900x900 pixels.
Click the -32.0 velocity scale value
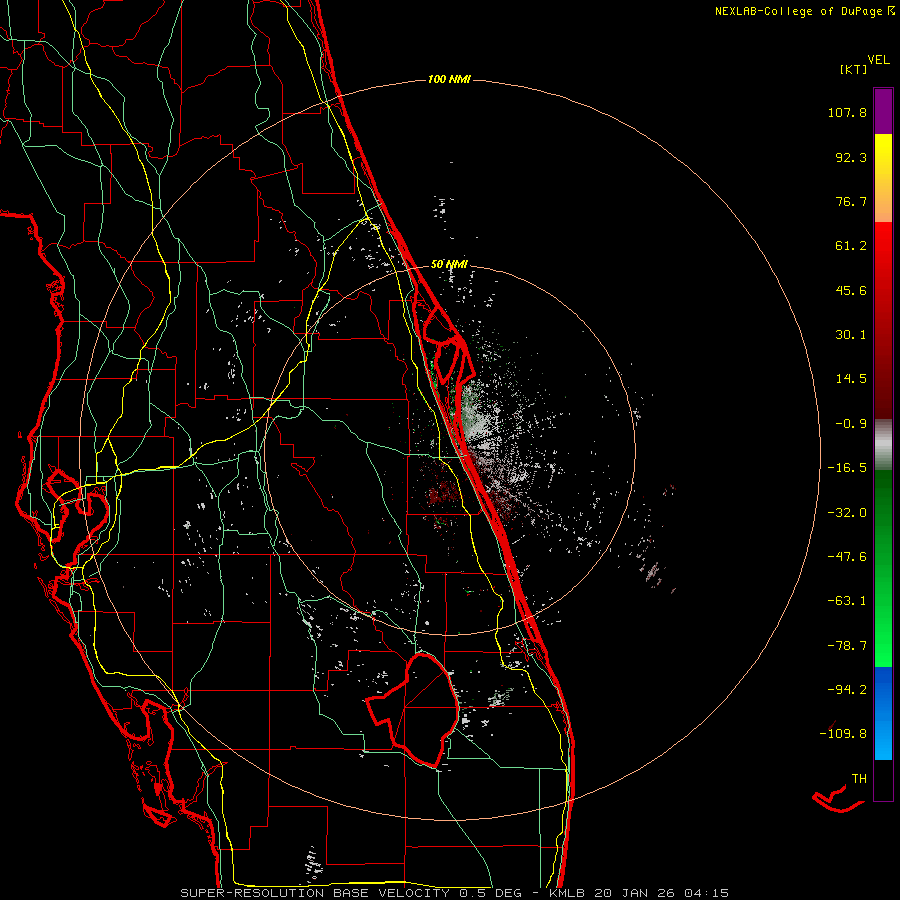pos(847,513)
